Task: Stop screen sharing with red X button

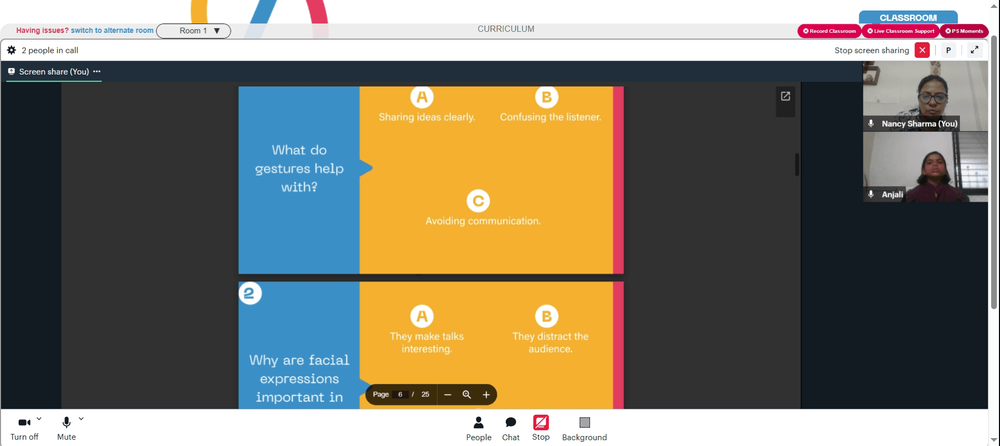Action: tap(922, 50)
